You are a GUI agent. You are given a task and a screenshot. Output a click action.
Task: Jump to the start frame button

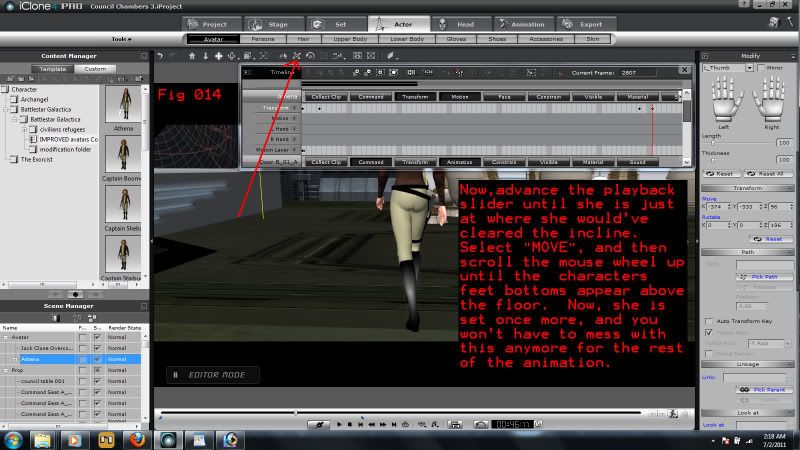[361, 424]
